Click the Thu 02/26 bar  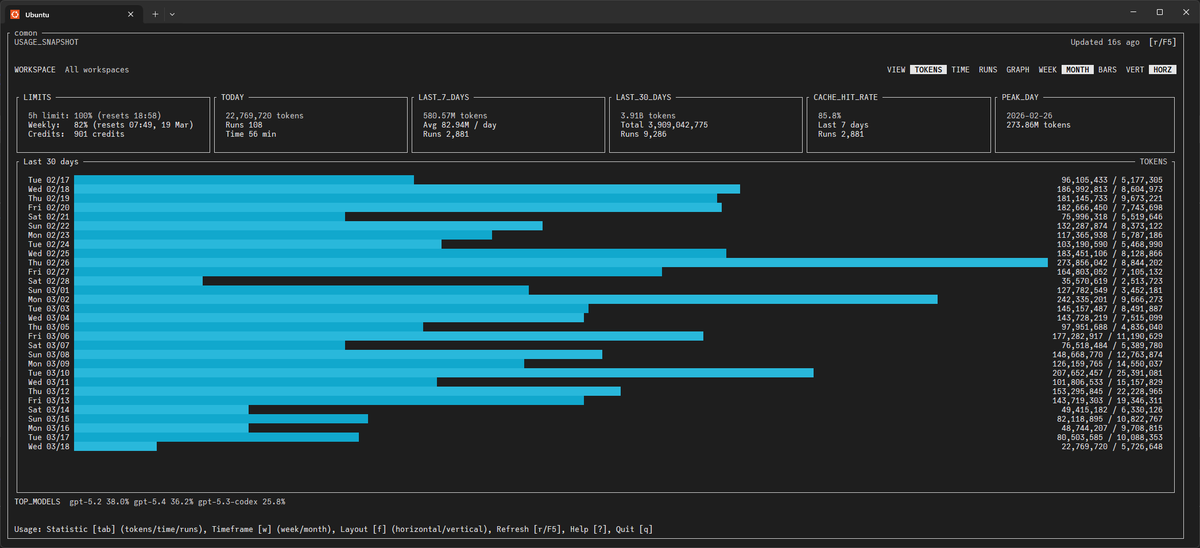(561, 262)
